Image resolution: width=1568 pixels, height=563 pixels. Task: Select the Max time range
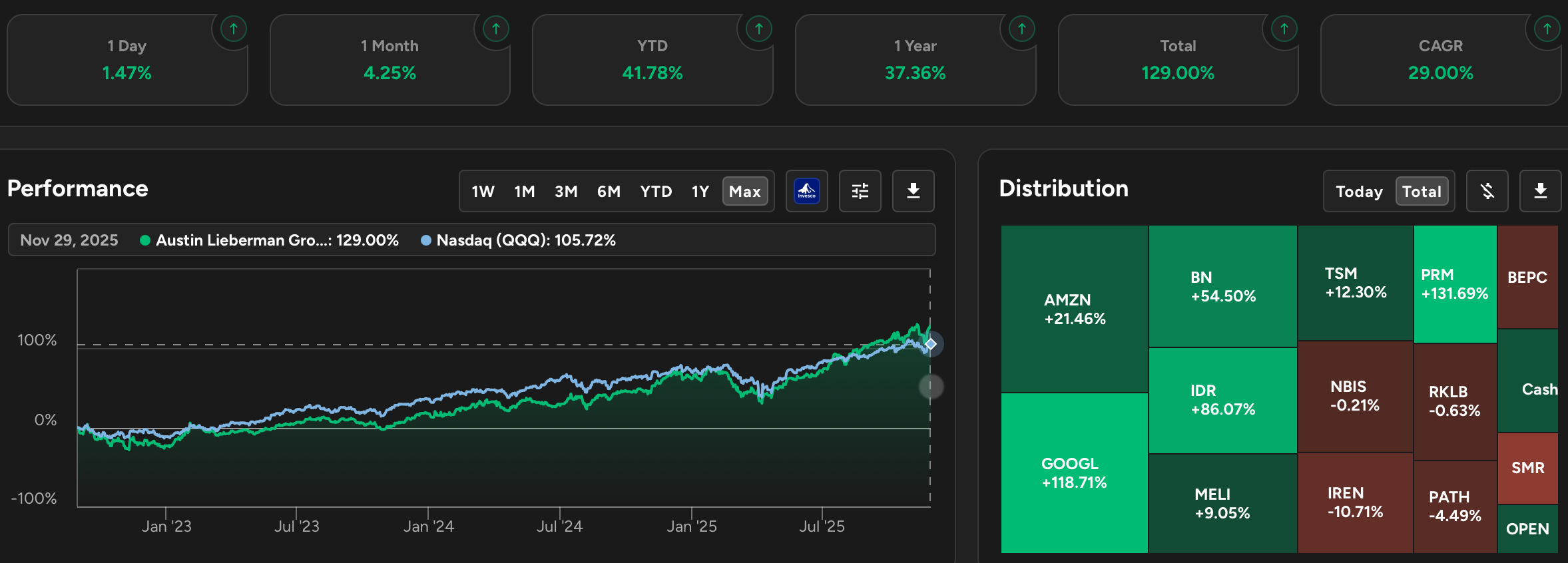(x=745, y=192)
